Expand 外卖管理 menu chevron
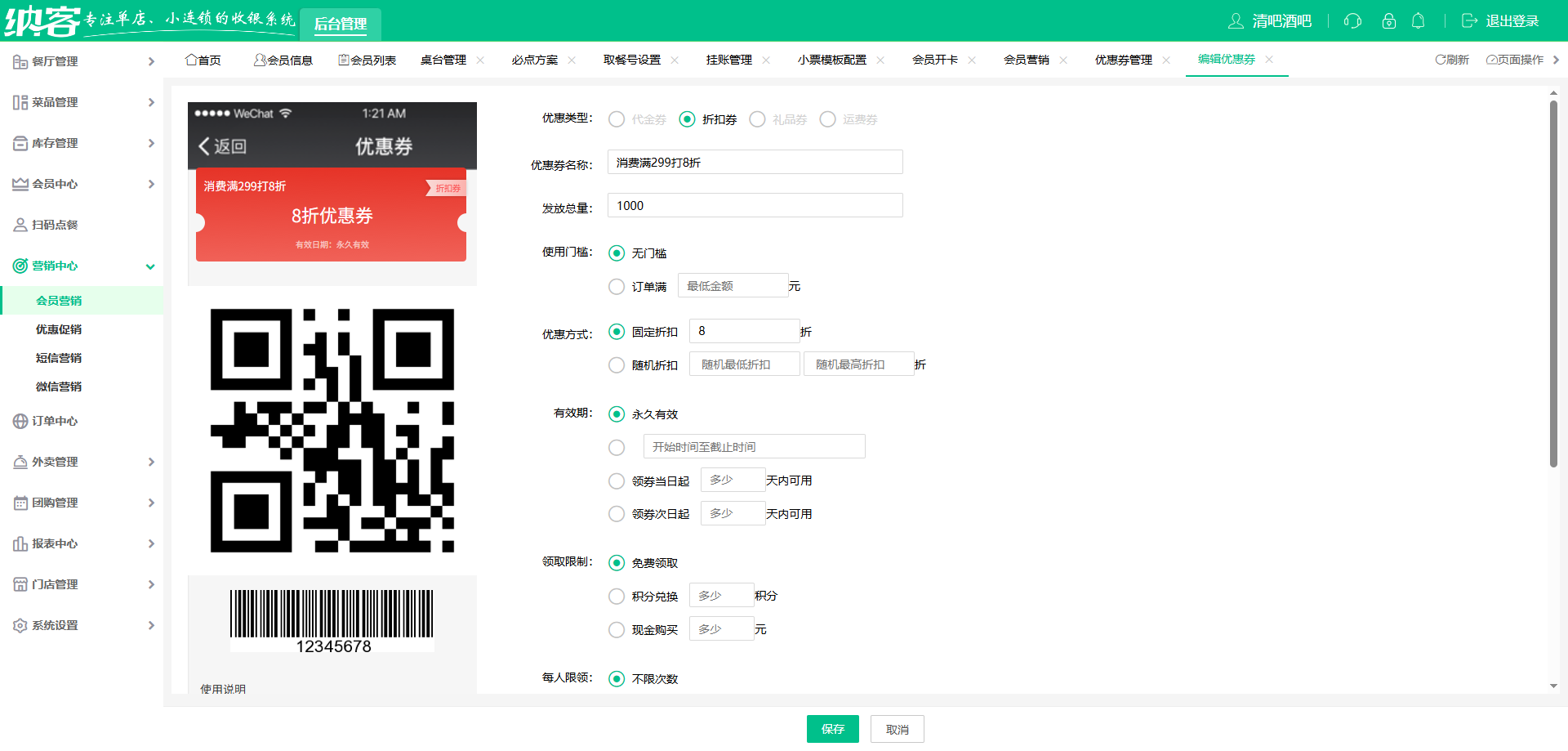Screen dimensions: 1568x751 tap(151, 462)
